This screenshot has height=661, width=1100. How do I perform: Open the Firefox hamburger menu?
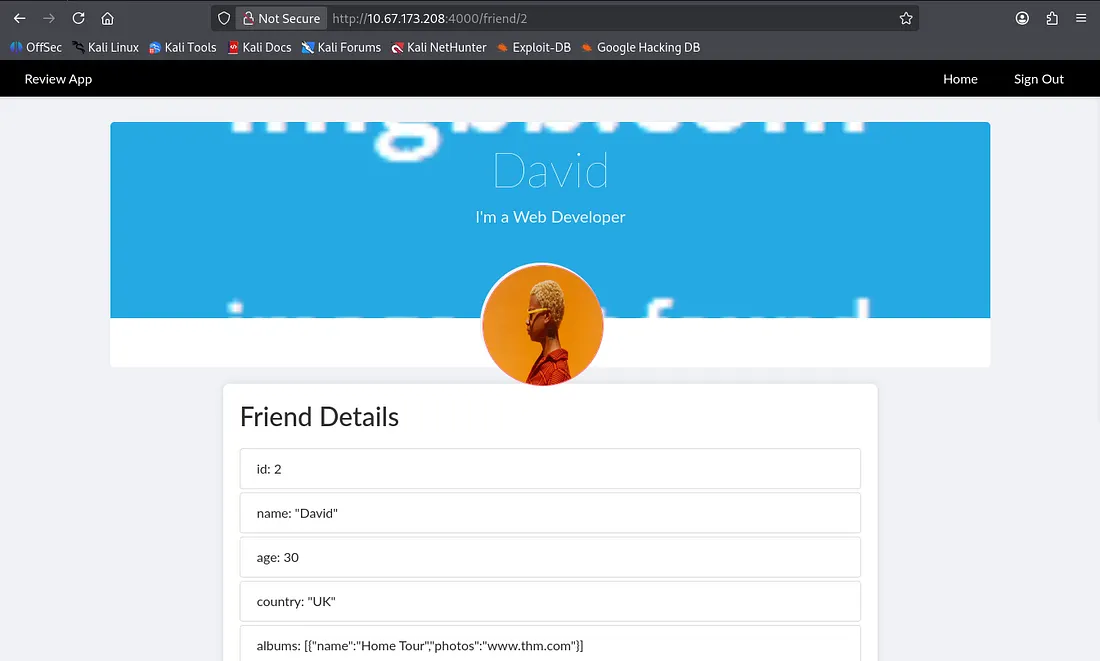pyautogui.click(x=1081, y=18)
